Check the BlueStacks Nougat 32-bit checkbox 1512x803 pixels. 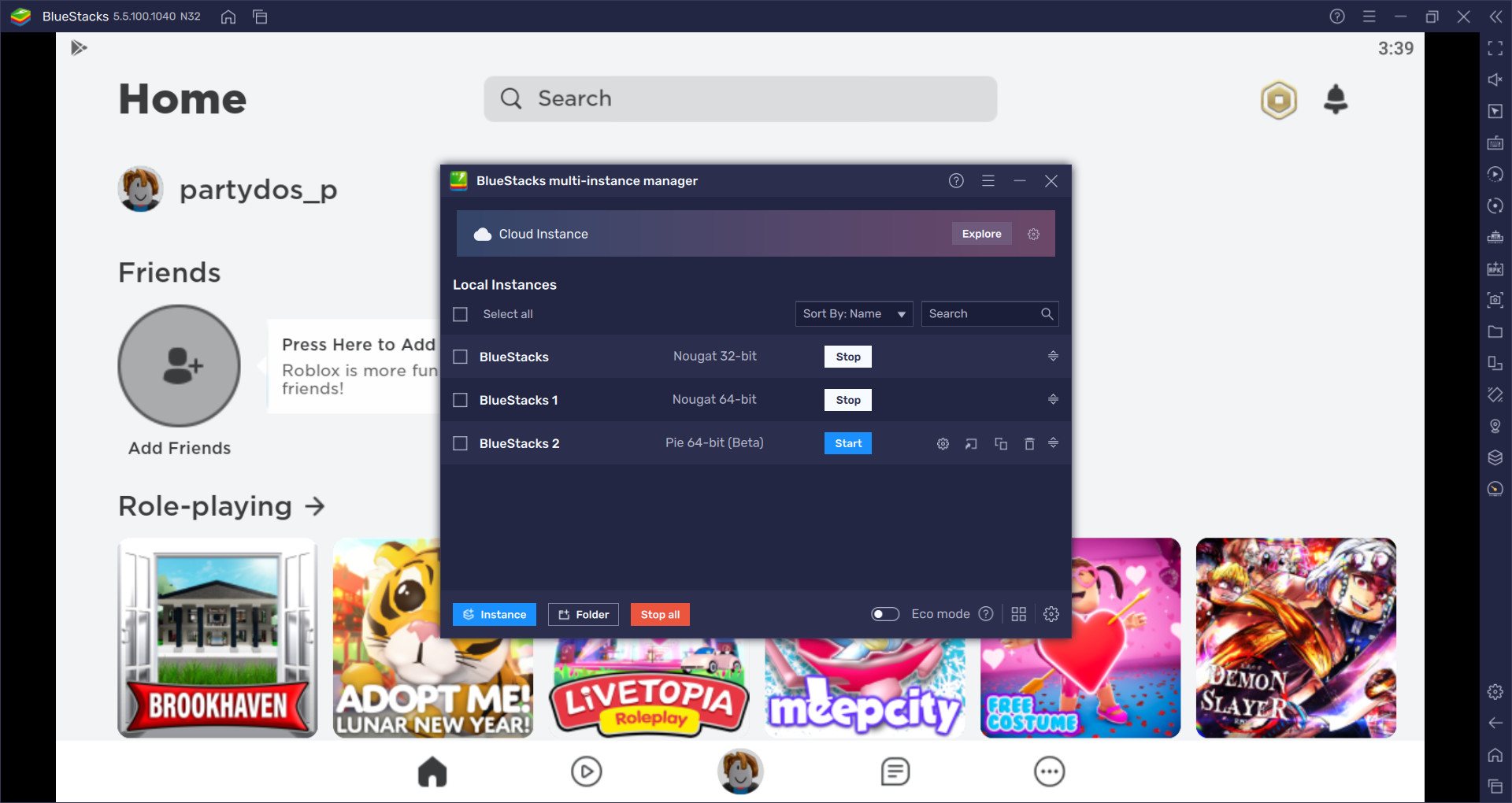click(461, 357)
